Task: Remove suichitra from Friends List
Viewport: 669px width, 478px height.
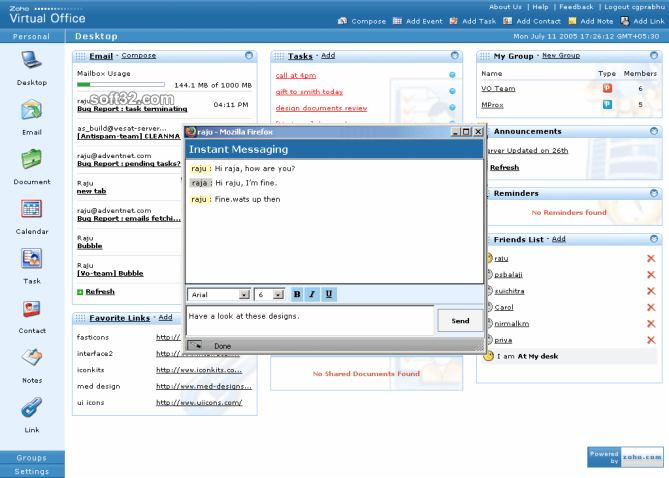Action: coord(651,291)
